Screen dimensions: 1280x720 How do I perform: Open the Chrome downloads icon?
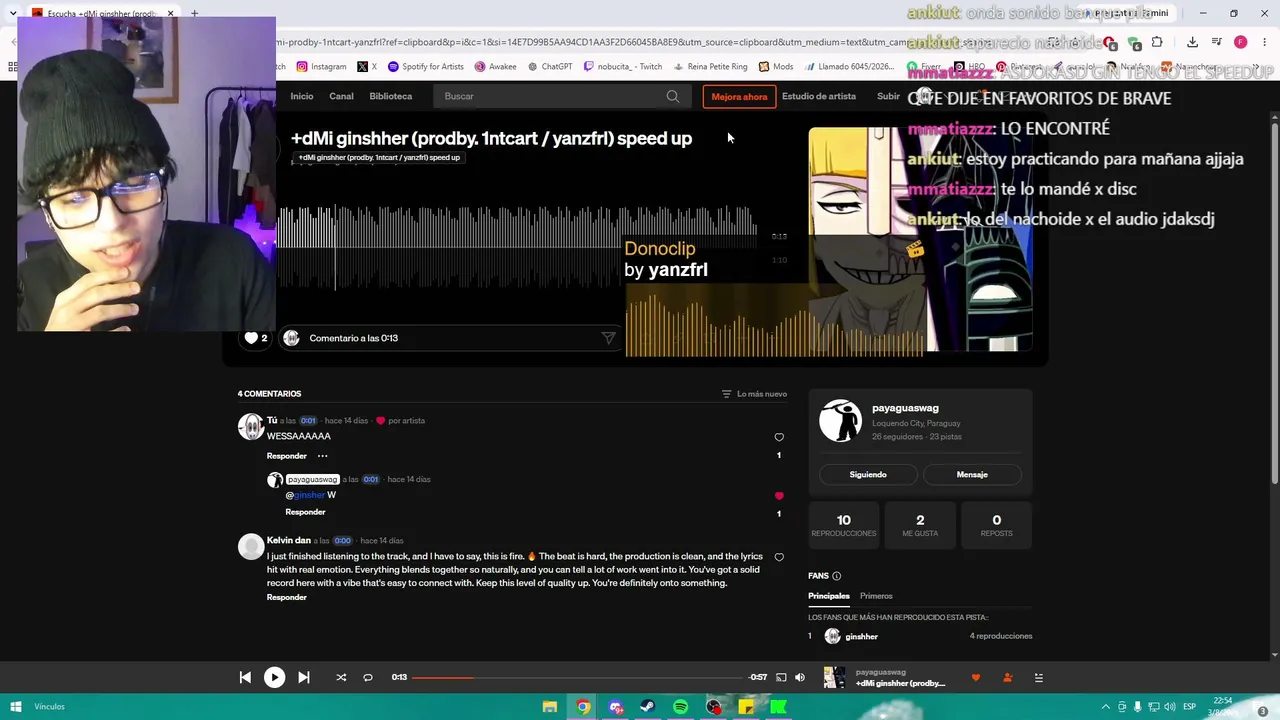click(x=1192, y=42)
